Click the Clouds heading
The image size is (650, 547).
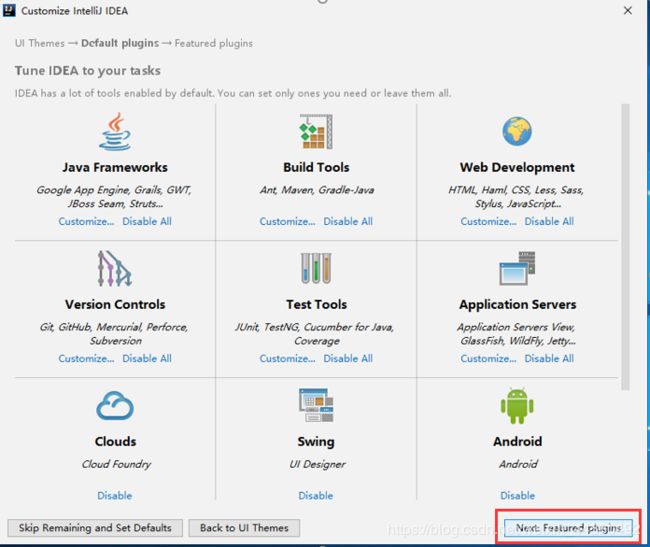point(115,442)
